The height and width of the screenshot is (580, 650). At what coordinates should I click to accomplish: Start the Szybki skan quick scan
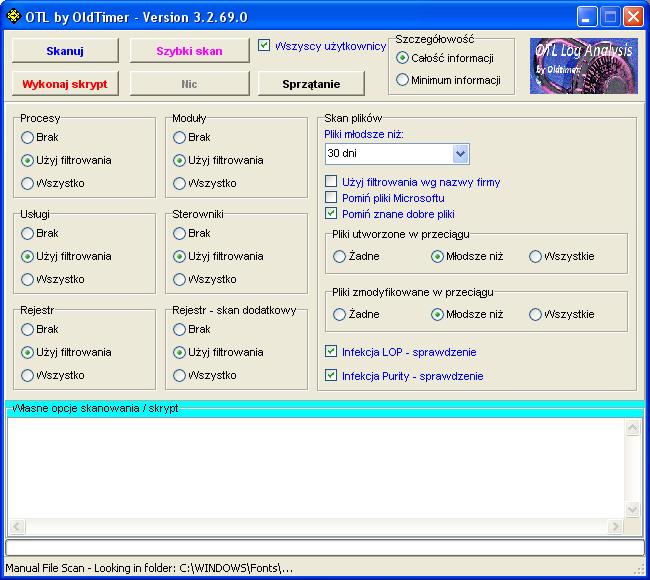point(189,51)
